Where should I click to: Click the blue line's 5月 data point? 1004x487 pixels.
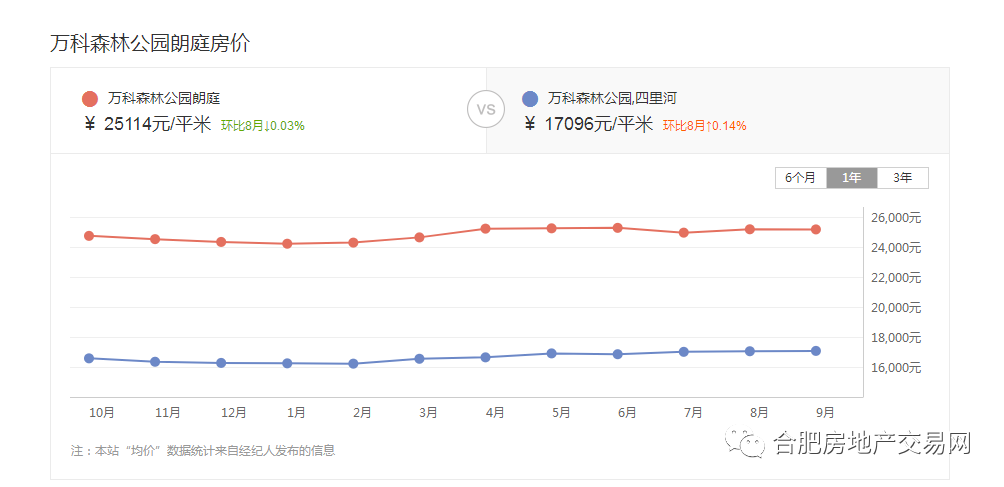[x=551, y=353]
